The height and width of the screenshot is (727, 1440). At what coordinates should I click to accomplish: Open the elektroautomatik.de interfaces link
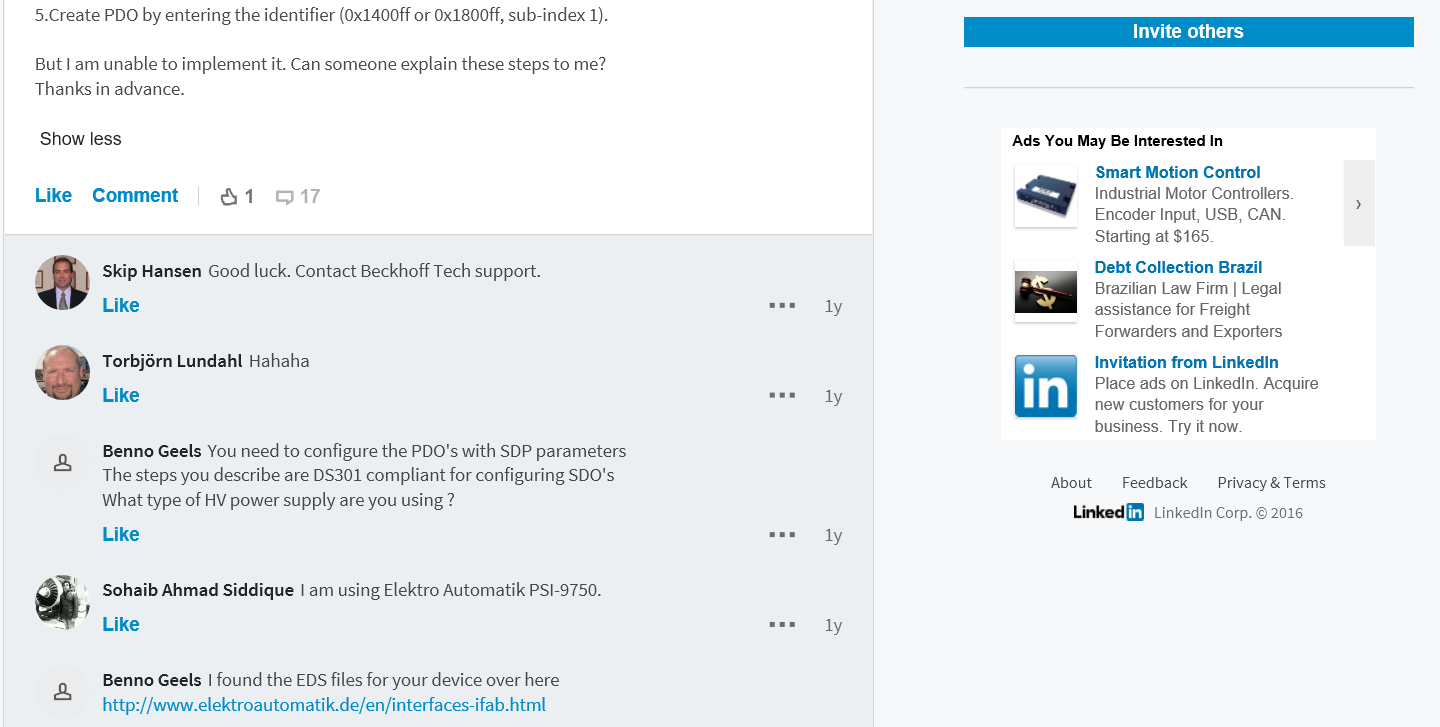point(324,705)
